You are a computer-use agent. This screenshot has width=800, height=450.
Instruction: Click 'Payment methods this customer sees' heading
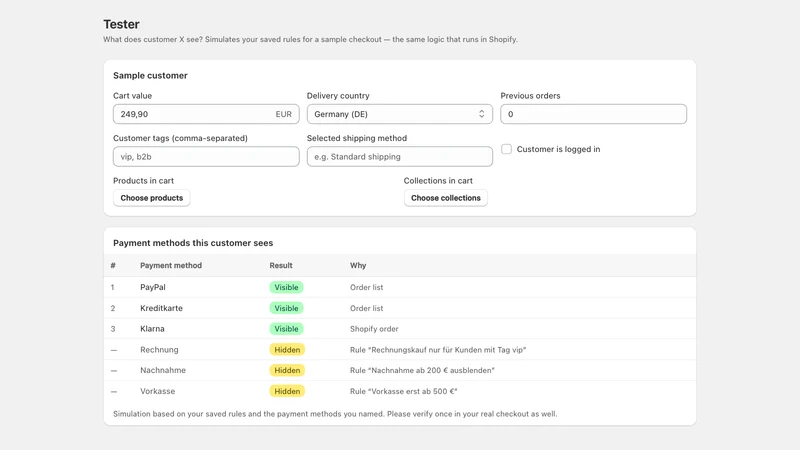click(x=193, y=243)
